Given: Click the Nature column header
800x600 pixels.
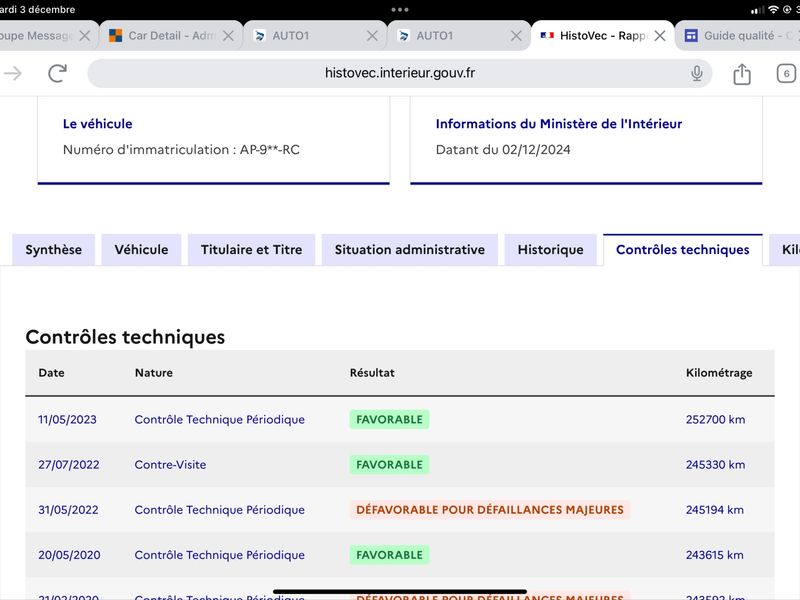Looking at the screenshot, I should [154, 373].
